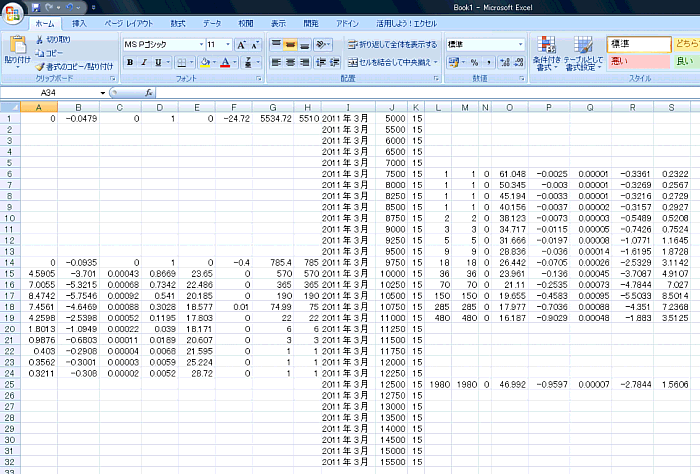Decrease decimal places
Image resolution: width=700 pixels, height=474 pixels.
point(519,62)
